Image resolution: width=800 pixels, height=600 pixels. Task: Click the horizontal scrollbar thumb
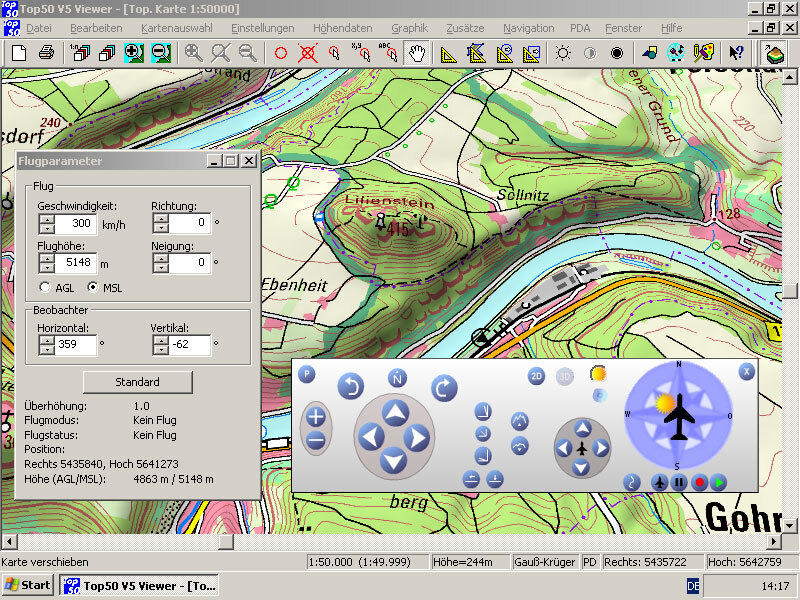click(226, 541)
